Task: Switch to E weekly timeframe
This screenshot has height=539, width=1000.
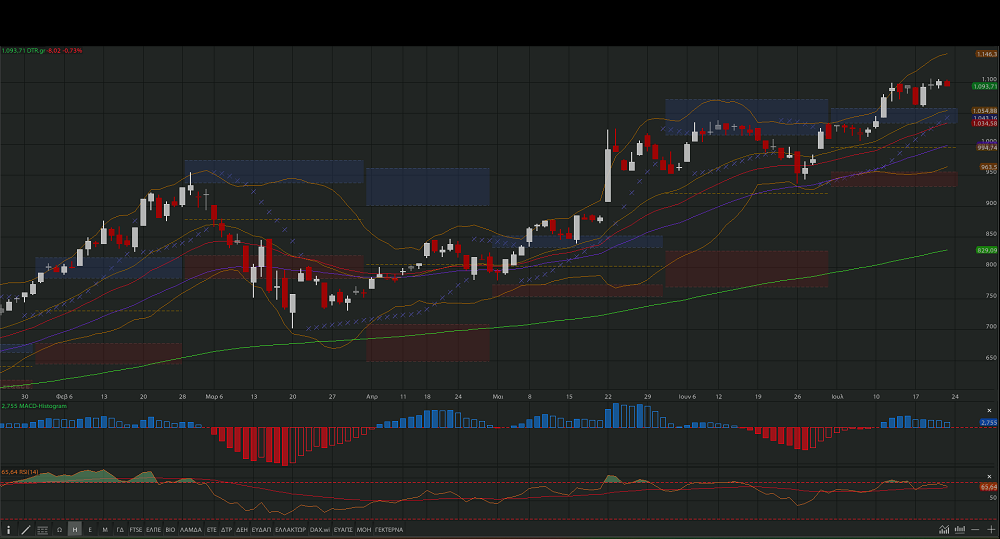Action: point(90,529)
